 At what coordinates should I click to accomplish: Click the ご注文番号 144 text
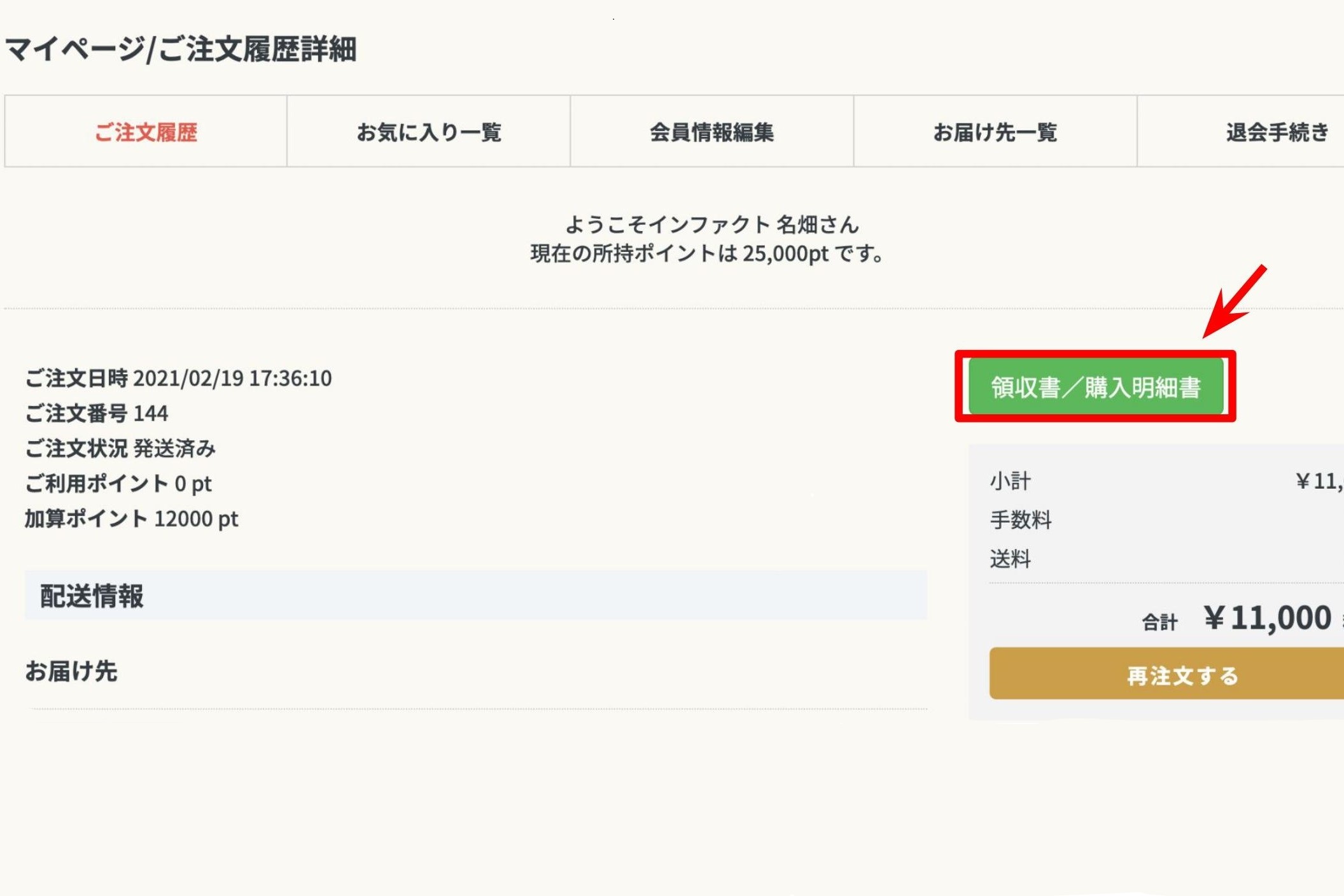pyautogui.click(x=97, y=414)
